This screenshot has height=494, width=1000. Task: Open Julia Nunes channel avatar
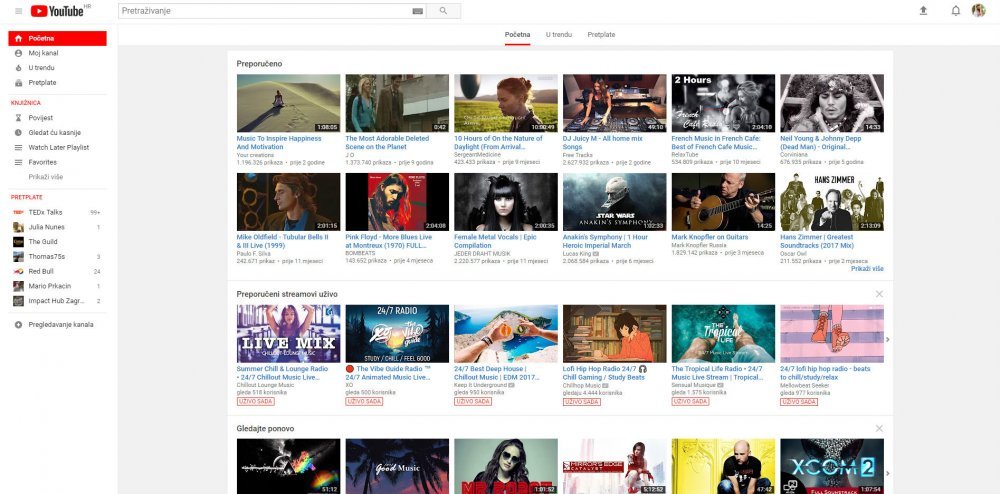18,227
